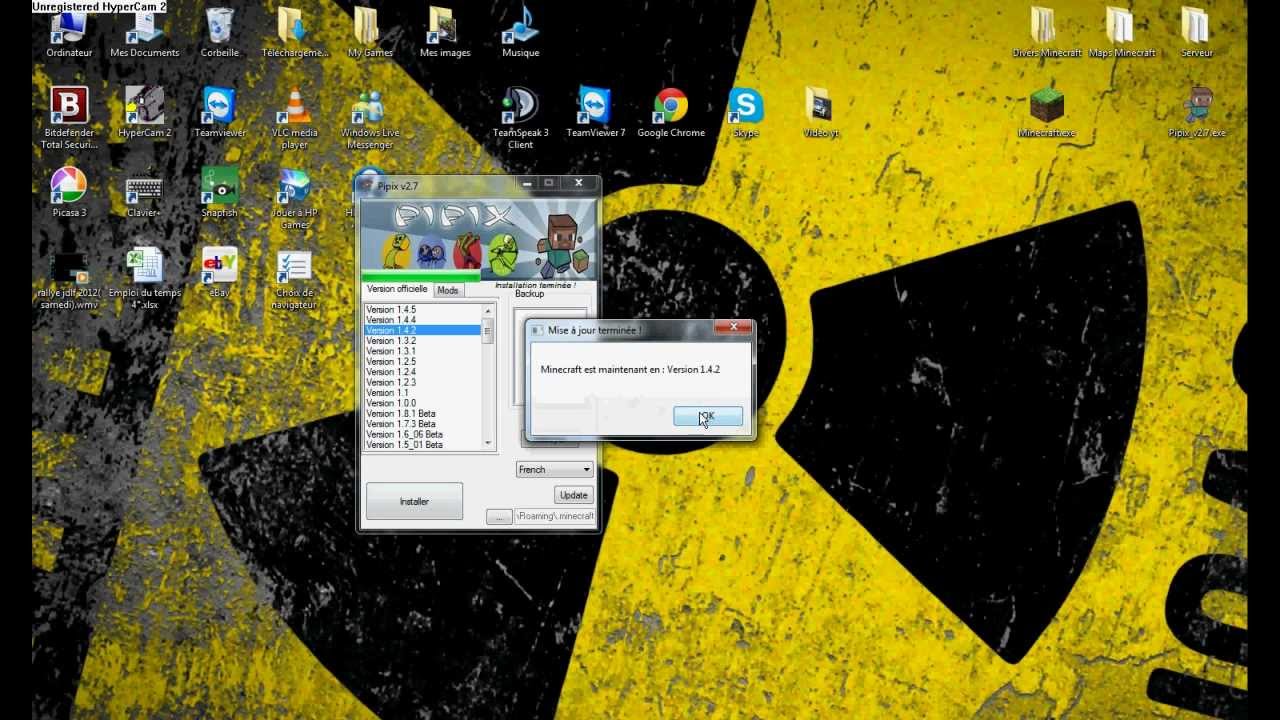The image size is (1280, 720).
Task: Open the Picasa 3 desktop icon
Action: click(x=69, y=192)
